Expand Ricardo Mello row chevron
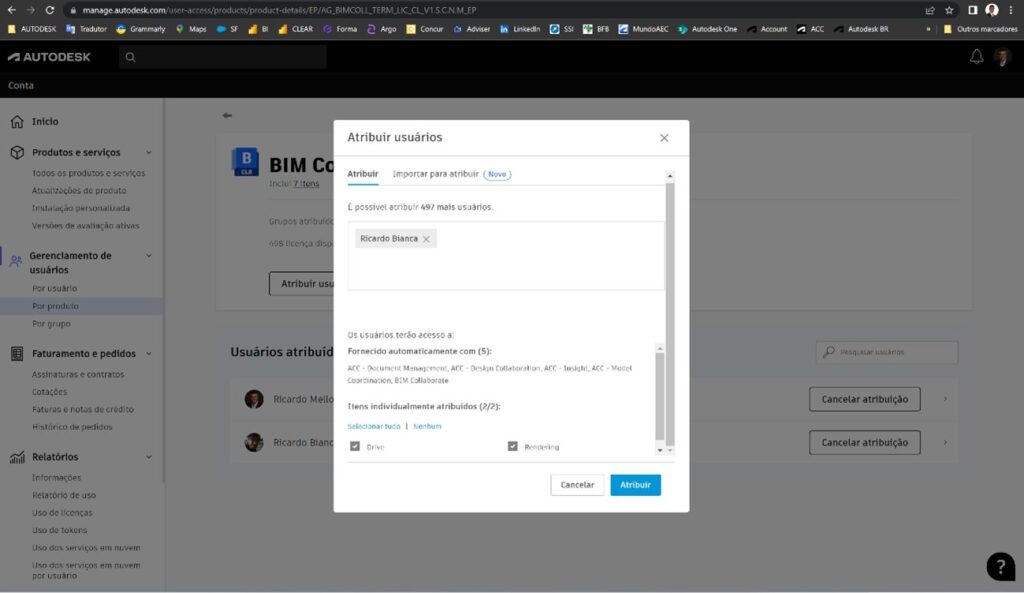Viewport: 1024px width, 593px height. pos(945,399)
